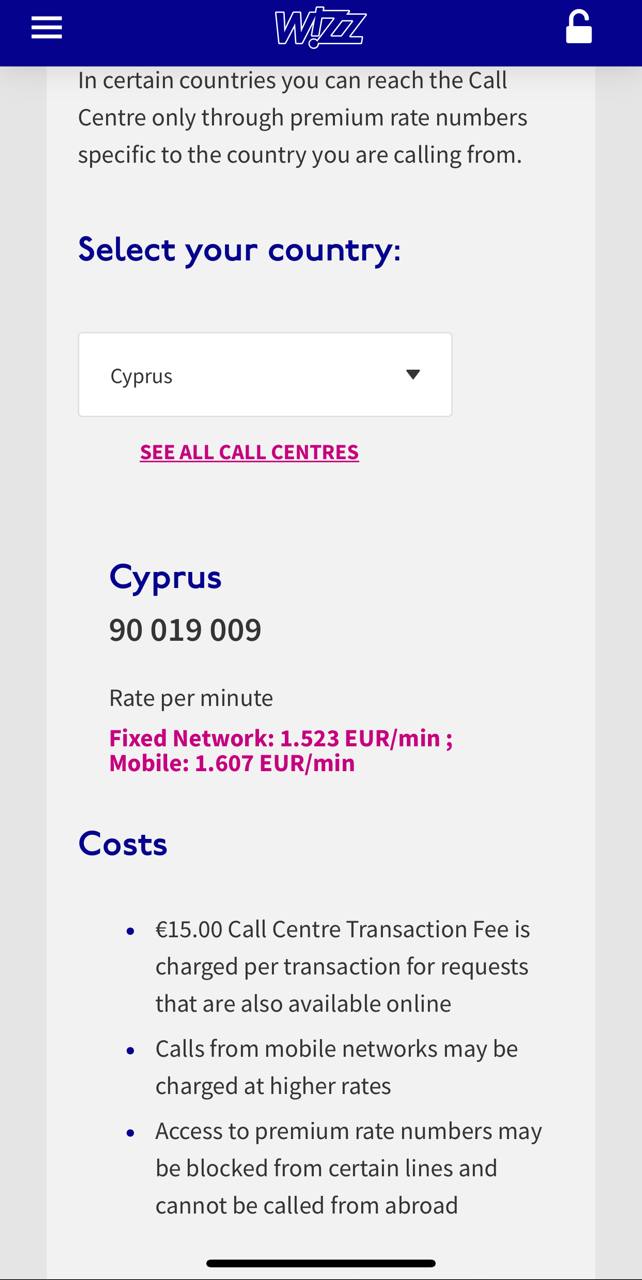This screenshot has height=1280, width=642.
Task: Click the large Cyprus heading
Action: click(165, 577)
